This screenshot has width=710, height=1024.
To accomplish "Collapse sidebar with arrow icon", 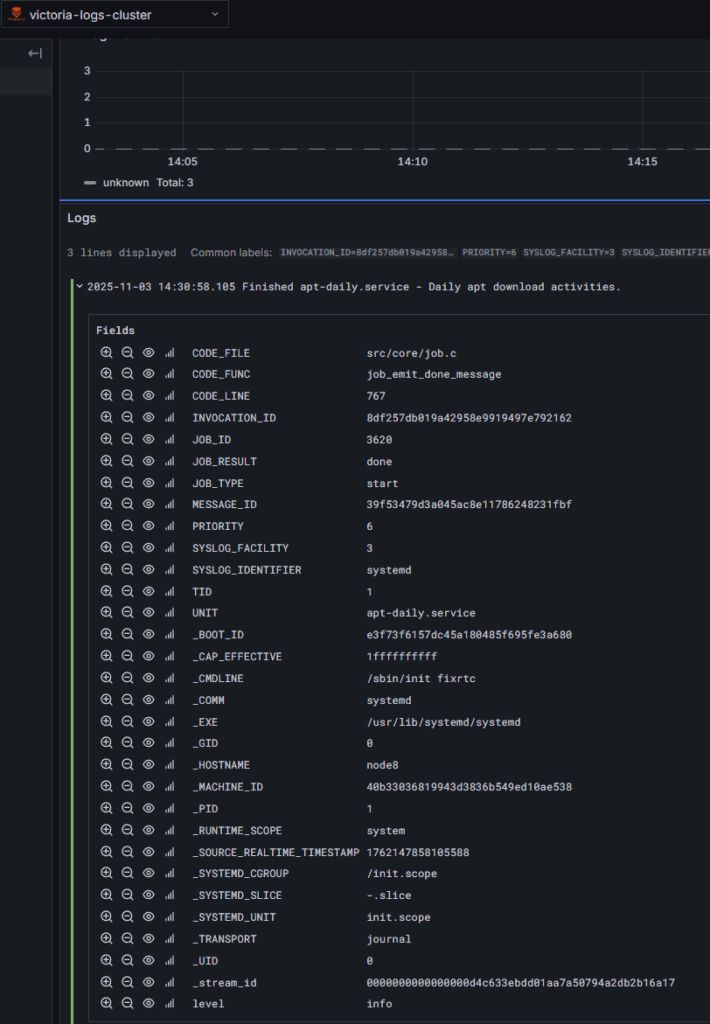I will [35, 53].
